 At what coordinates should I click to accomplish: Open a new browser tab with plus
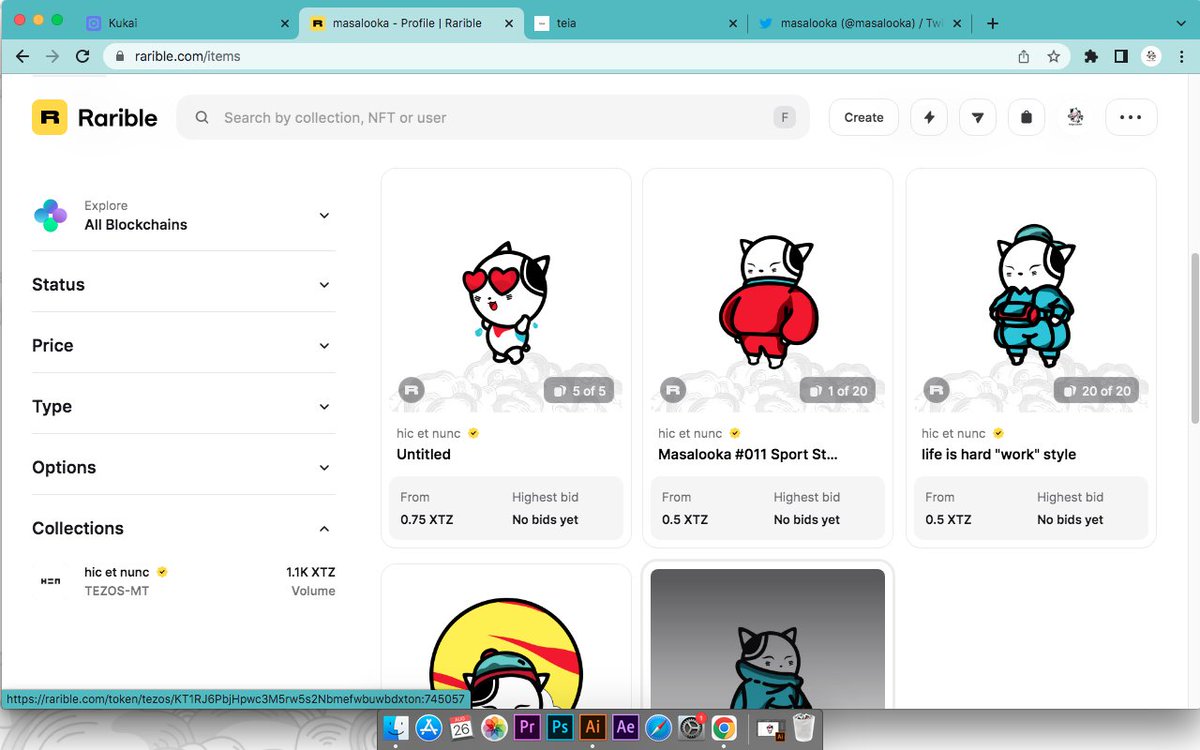coord(992,23)
